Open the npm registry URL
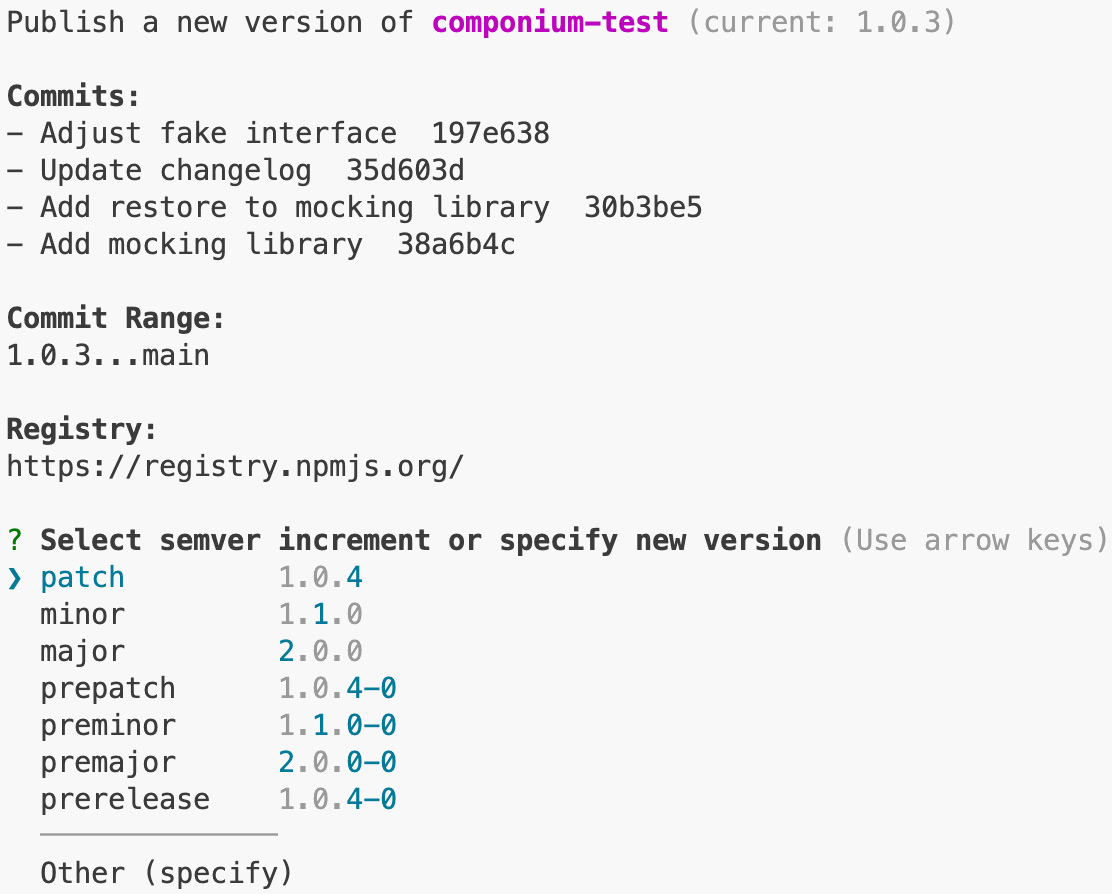This screenshot has height=894, width=1112. click(x=232, y=466)
